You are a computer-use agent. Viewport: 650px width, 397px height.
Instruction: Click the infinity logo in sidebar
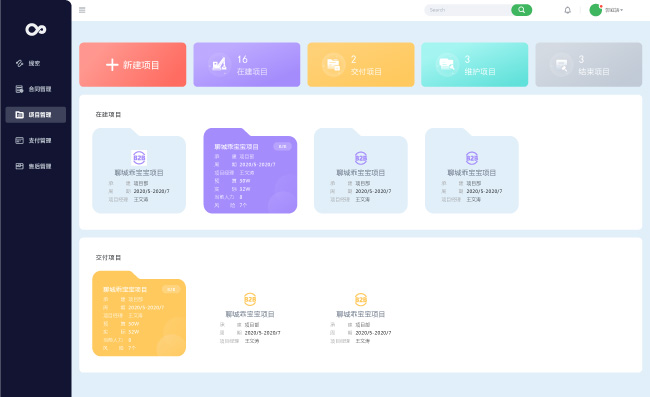click(x=36, y=29)
